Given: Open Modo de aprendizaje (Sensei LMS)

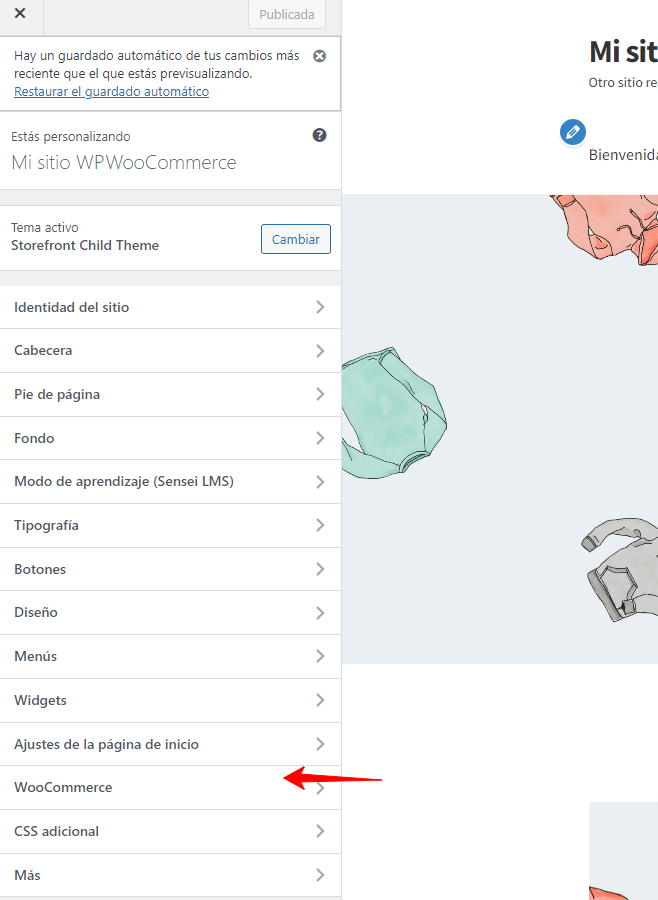Looking at the screenshot, I should tap(171, 482).
